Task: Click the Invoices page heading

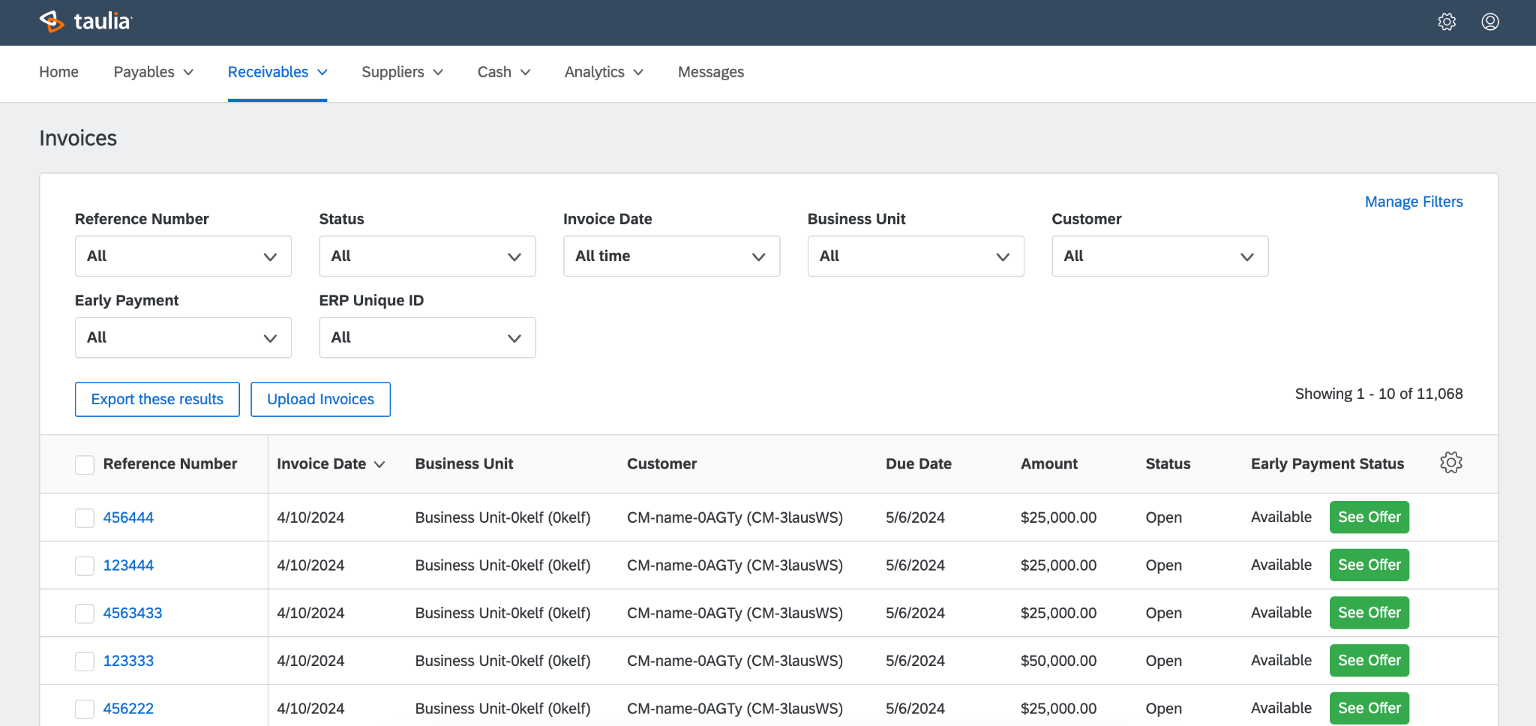Action: click(78, 138)
